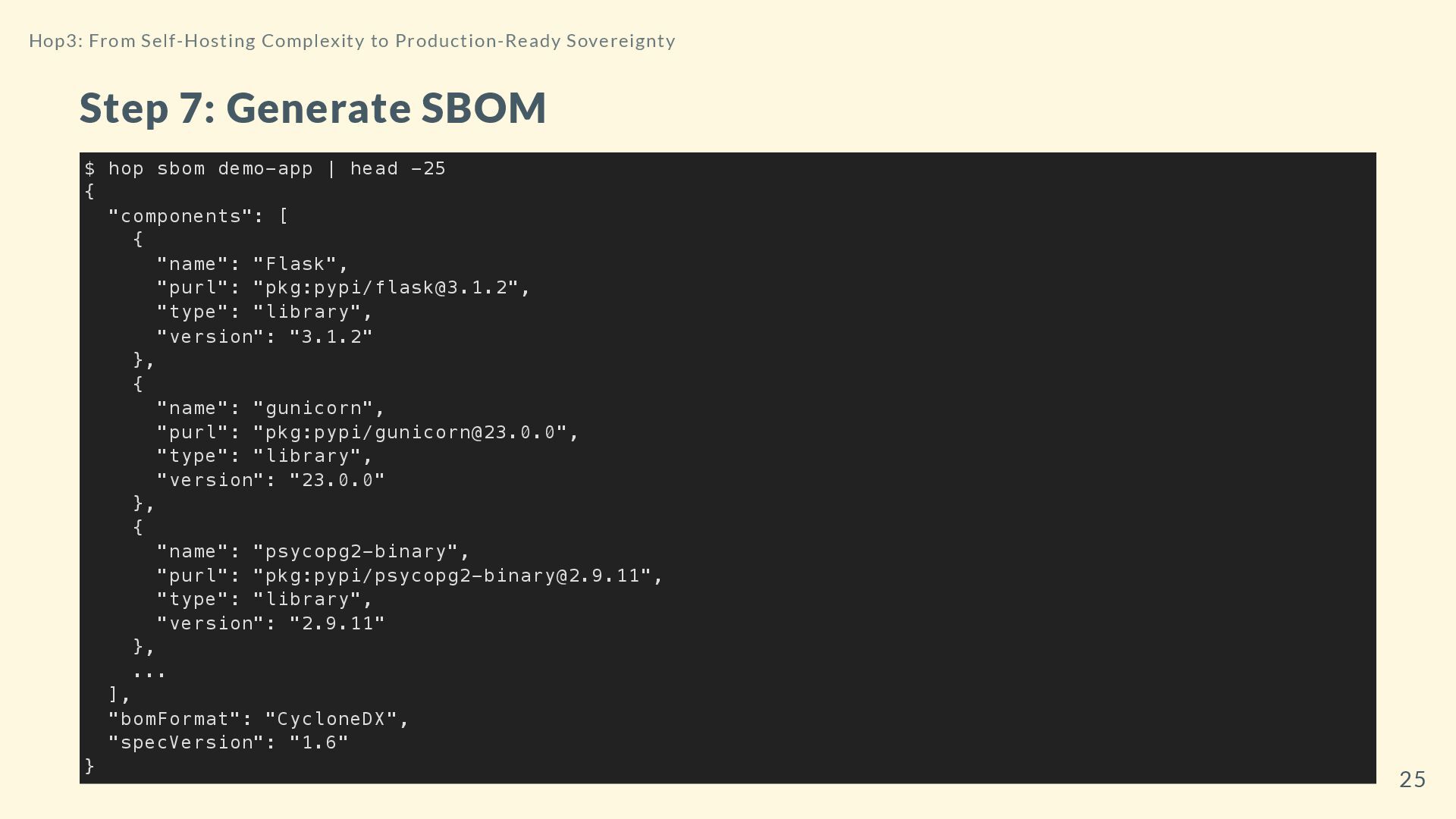Click the Flask "type": "library" line
Screen dimensions: 1456x819
pyautogui.click(x=265, y=312)
